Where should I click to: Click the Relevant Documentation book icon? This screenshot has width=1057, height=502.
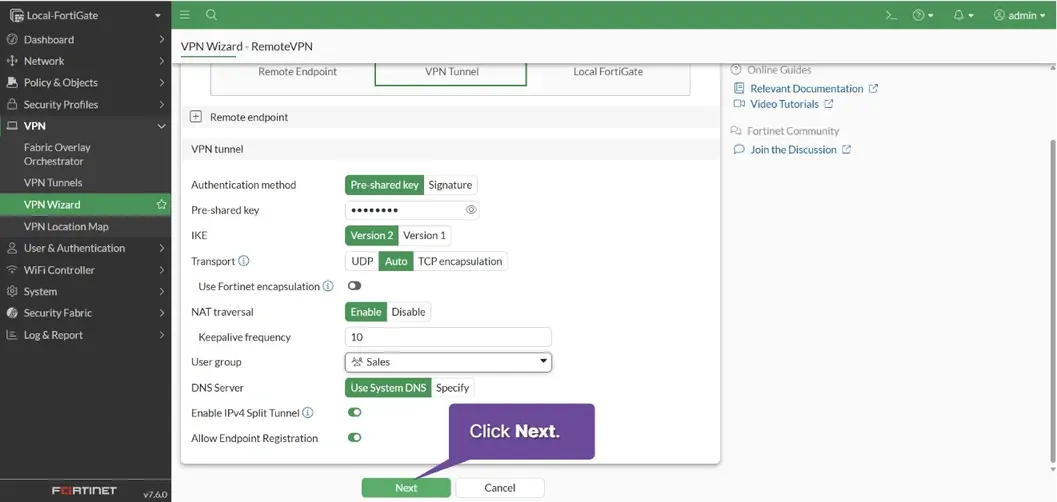tap(739, 88)
